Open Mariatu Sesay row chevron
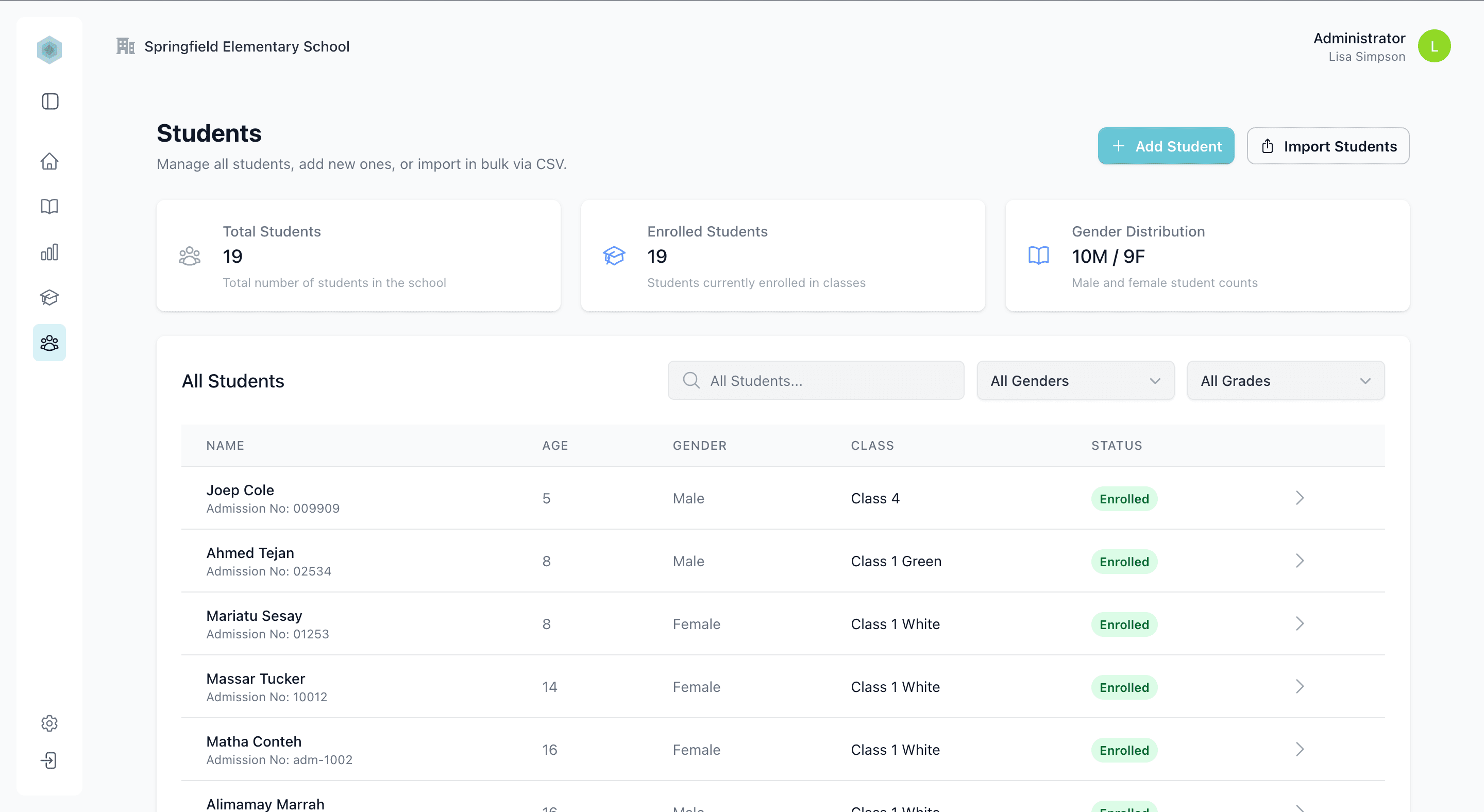 (1300, 624)
